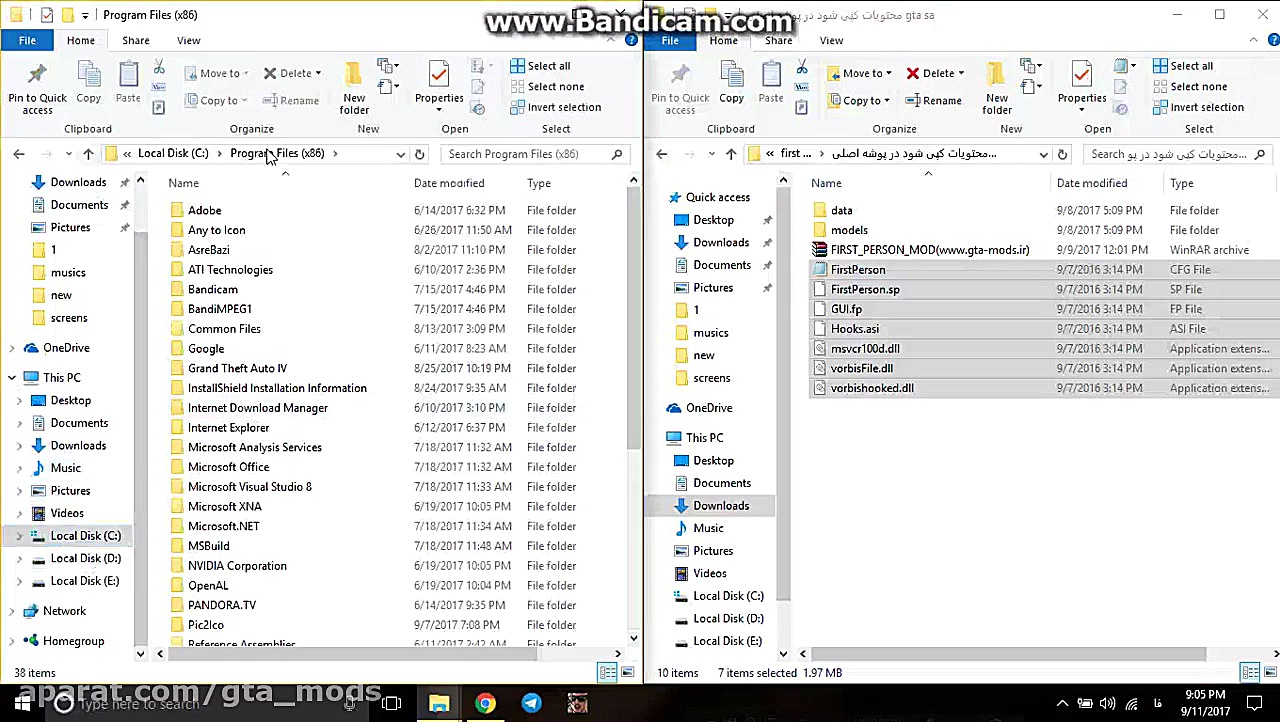This screenshot has height=722, width=1280.
Task: Click Invert selection in gta sa window
Action: click(x=1198, y=107)
